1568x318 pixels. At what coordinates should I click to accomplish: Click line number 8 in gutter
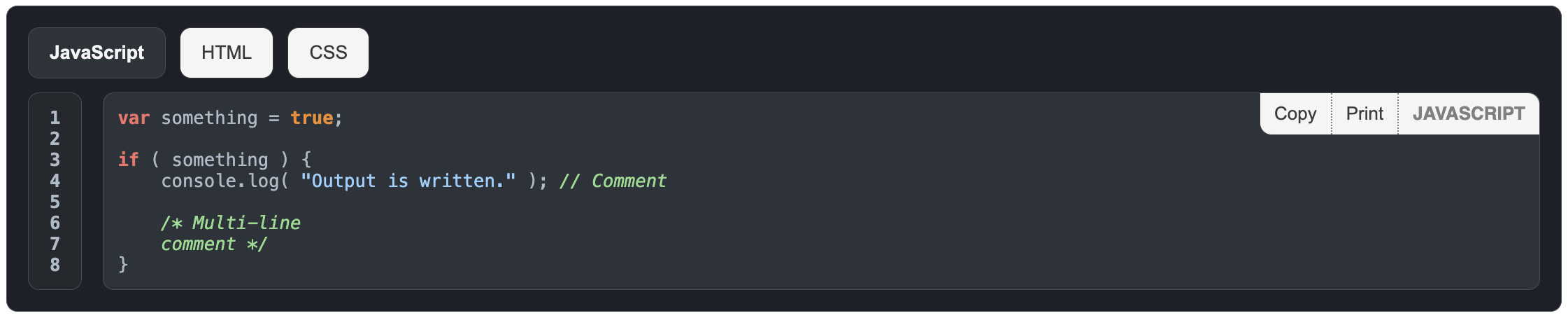(55, 265)
